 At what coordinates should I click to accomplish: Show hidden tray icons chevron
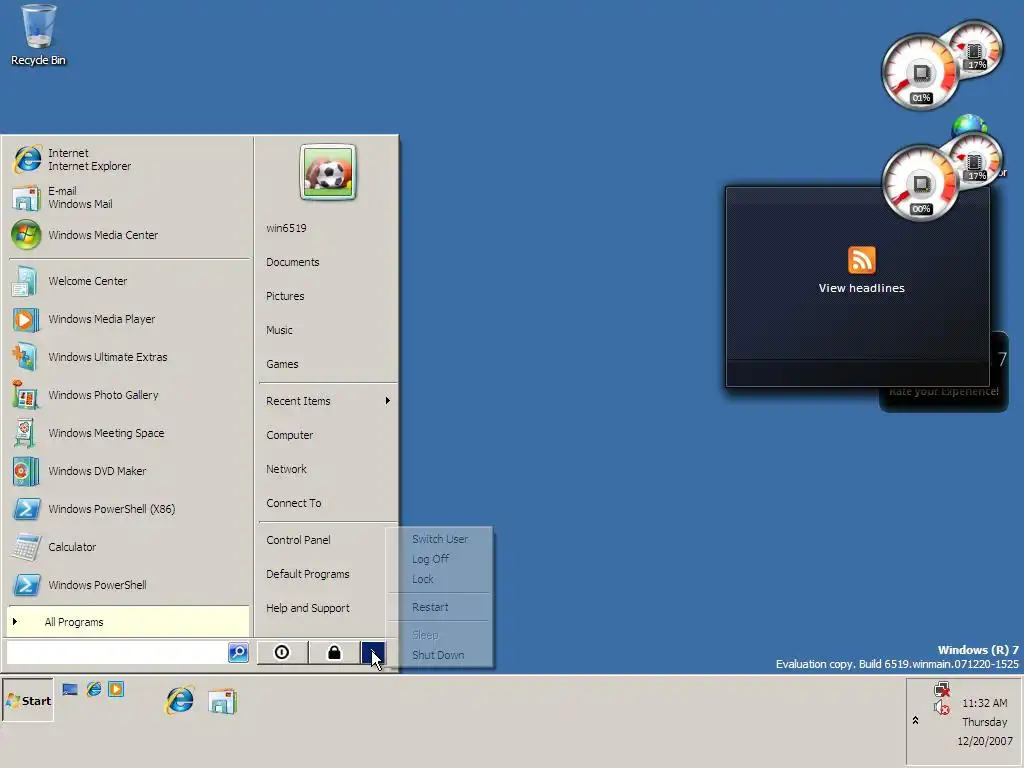(916, 720)
